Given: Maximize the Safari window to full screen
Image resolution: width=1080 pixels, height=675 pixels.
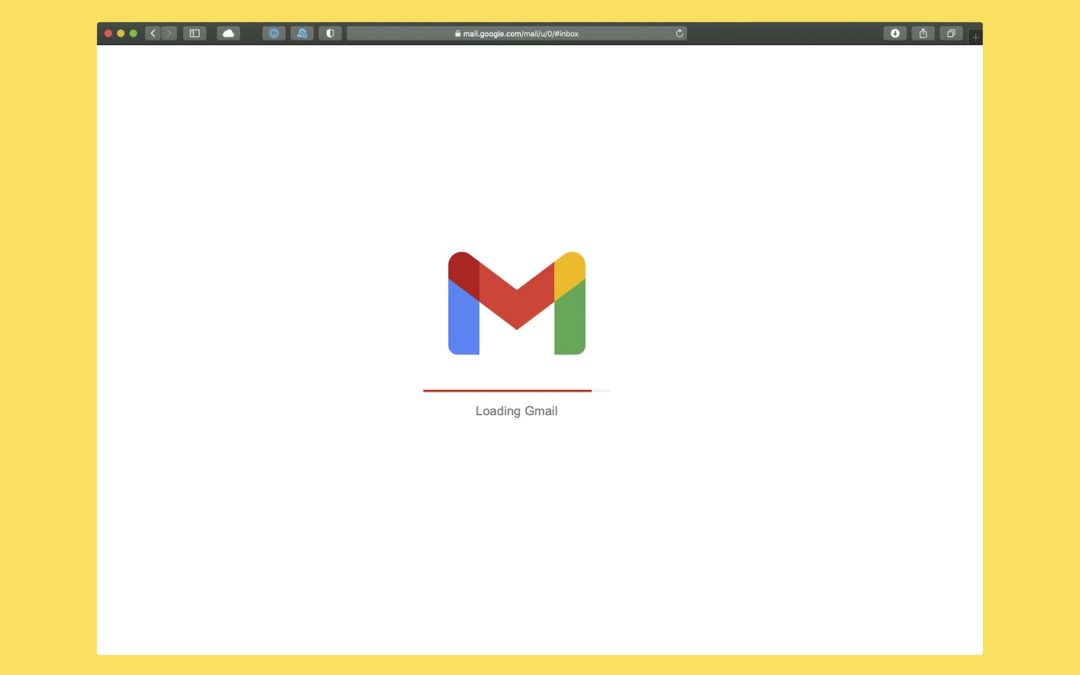Looking at the screenshot, I should pos(133,33).
